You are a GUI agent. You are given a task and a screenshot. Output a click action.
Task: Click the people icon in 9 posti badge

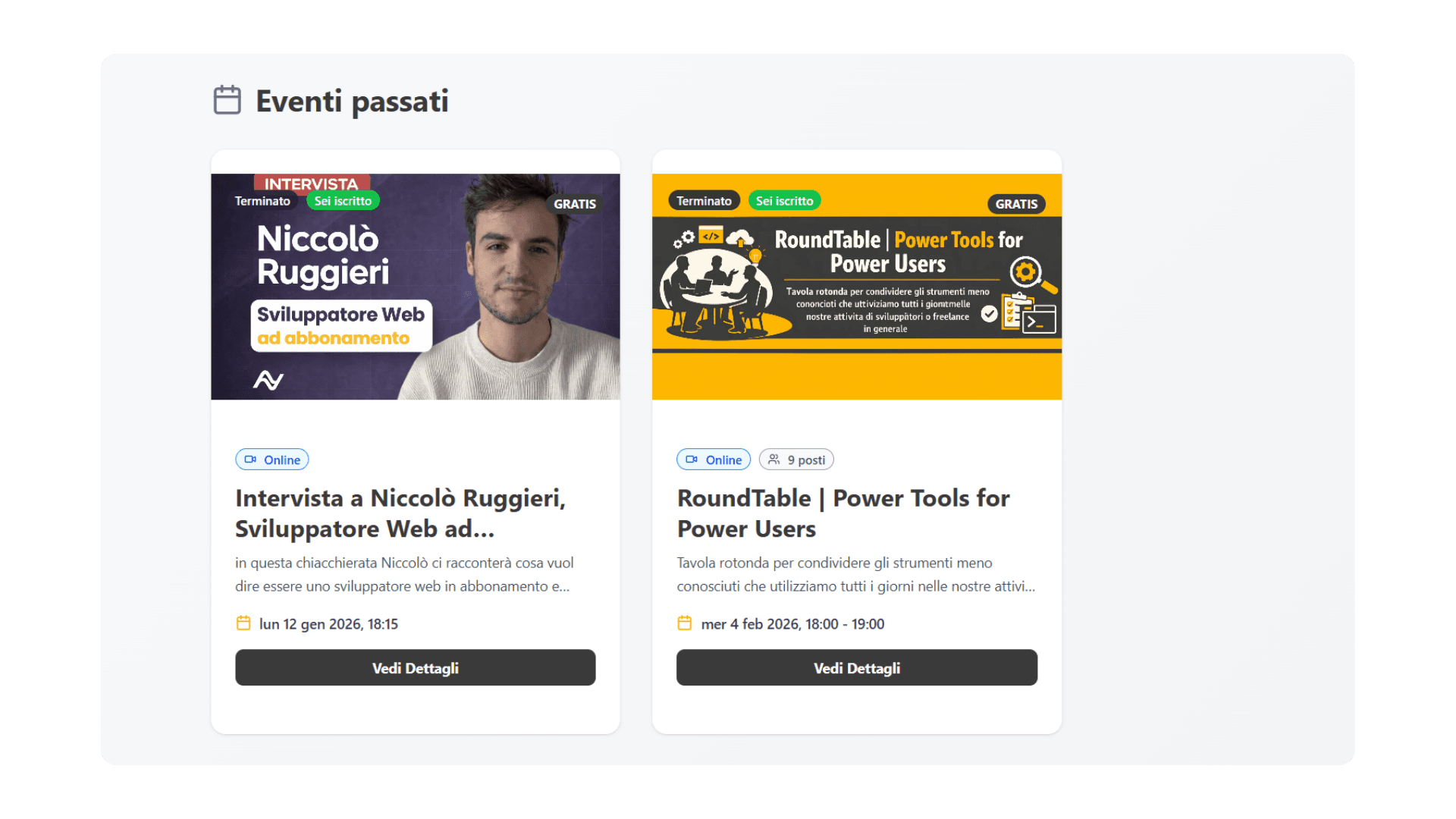coord(773,460)
